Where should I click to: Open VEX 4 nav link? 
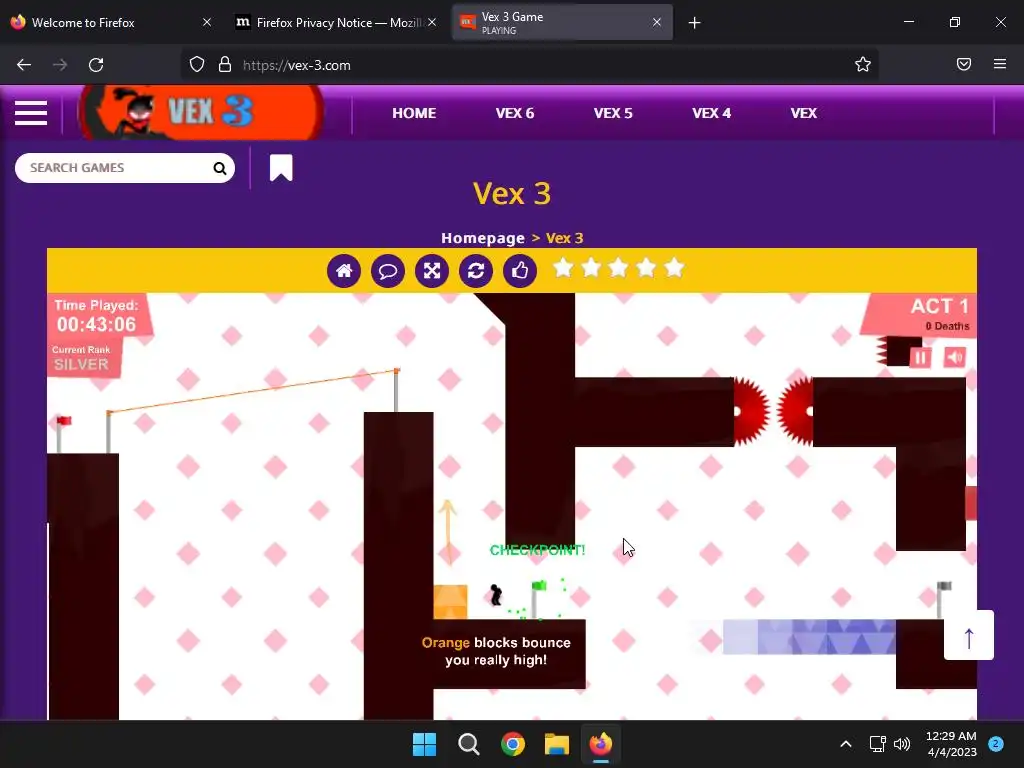712,113
